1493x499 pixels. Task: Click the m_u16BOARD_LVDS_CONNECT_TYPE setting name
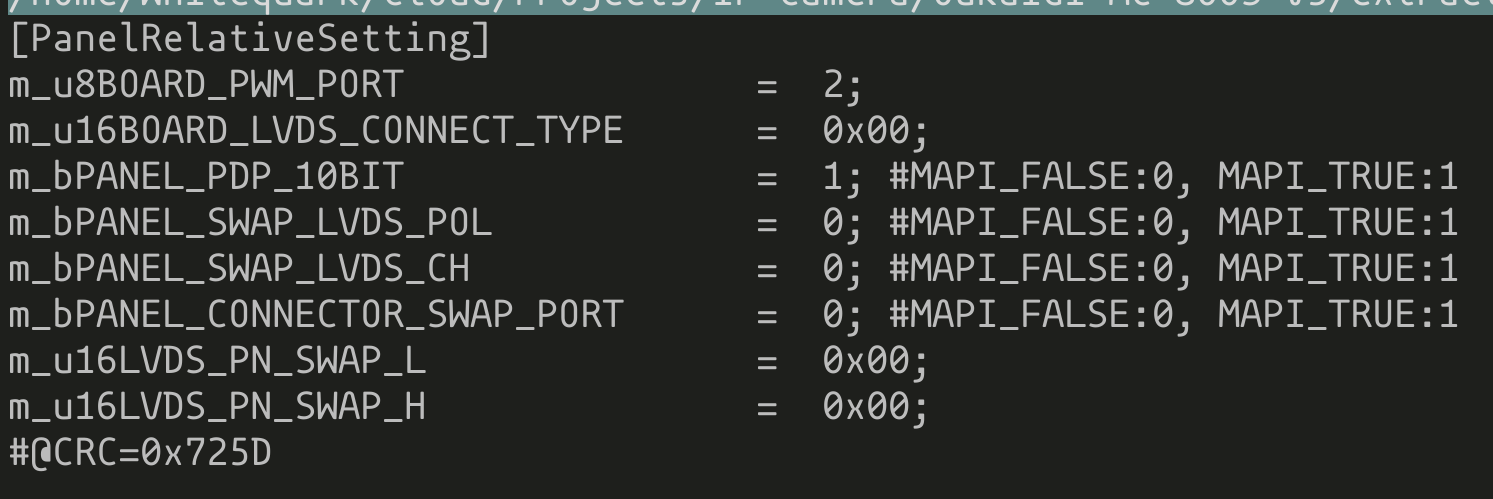point(316,131)
